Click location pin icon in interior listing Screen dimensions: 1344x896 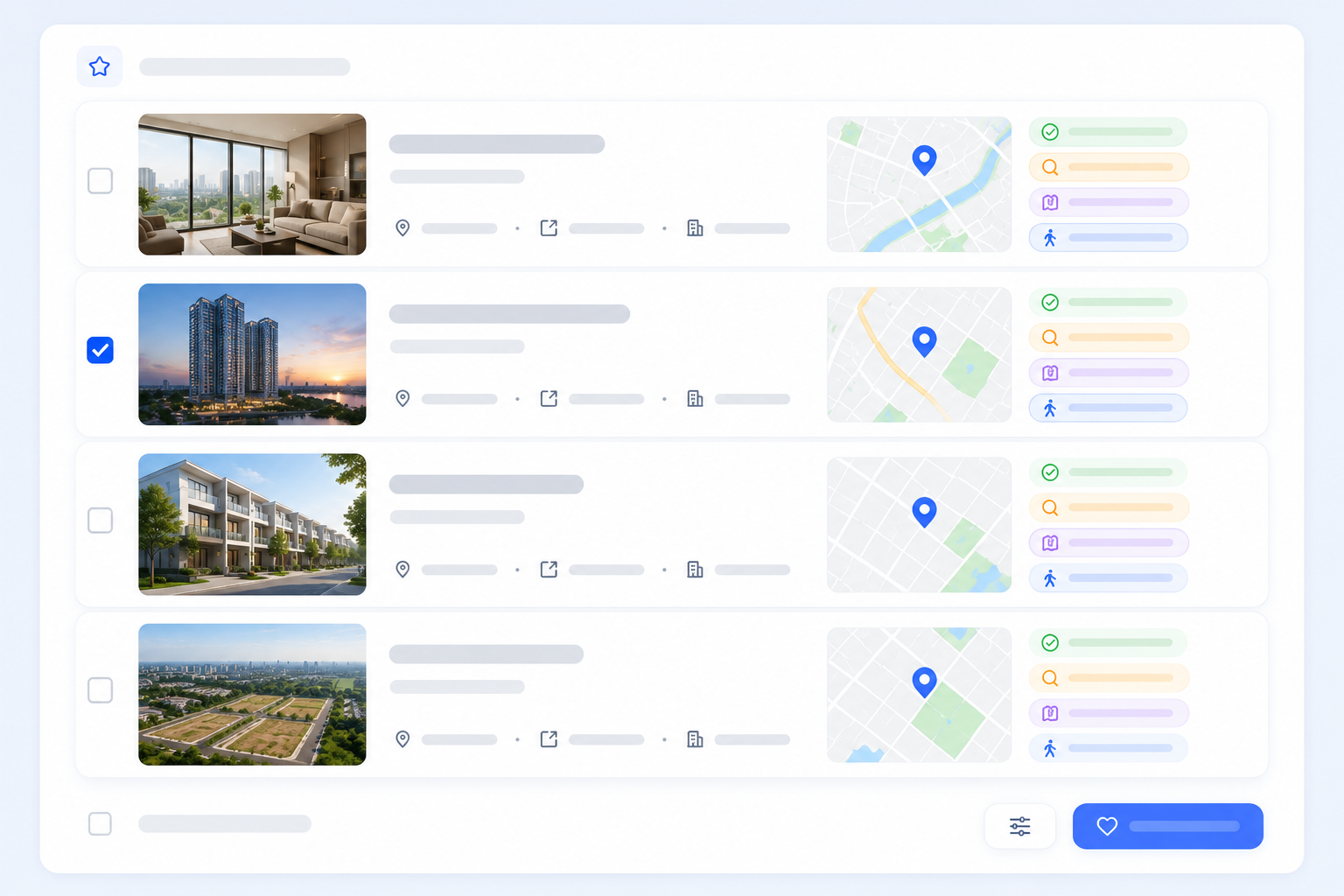[402, 228]
